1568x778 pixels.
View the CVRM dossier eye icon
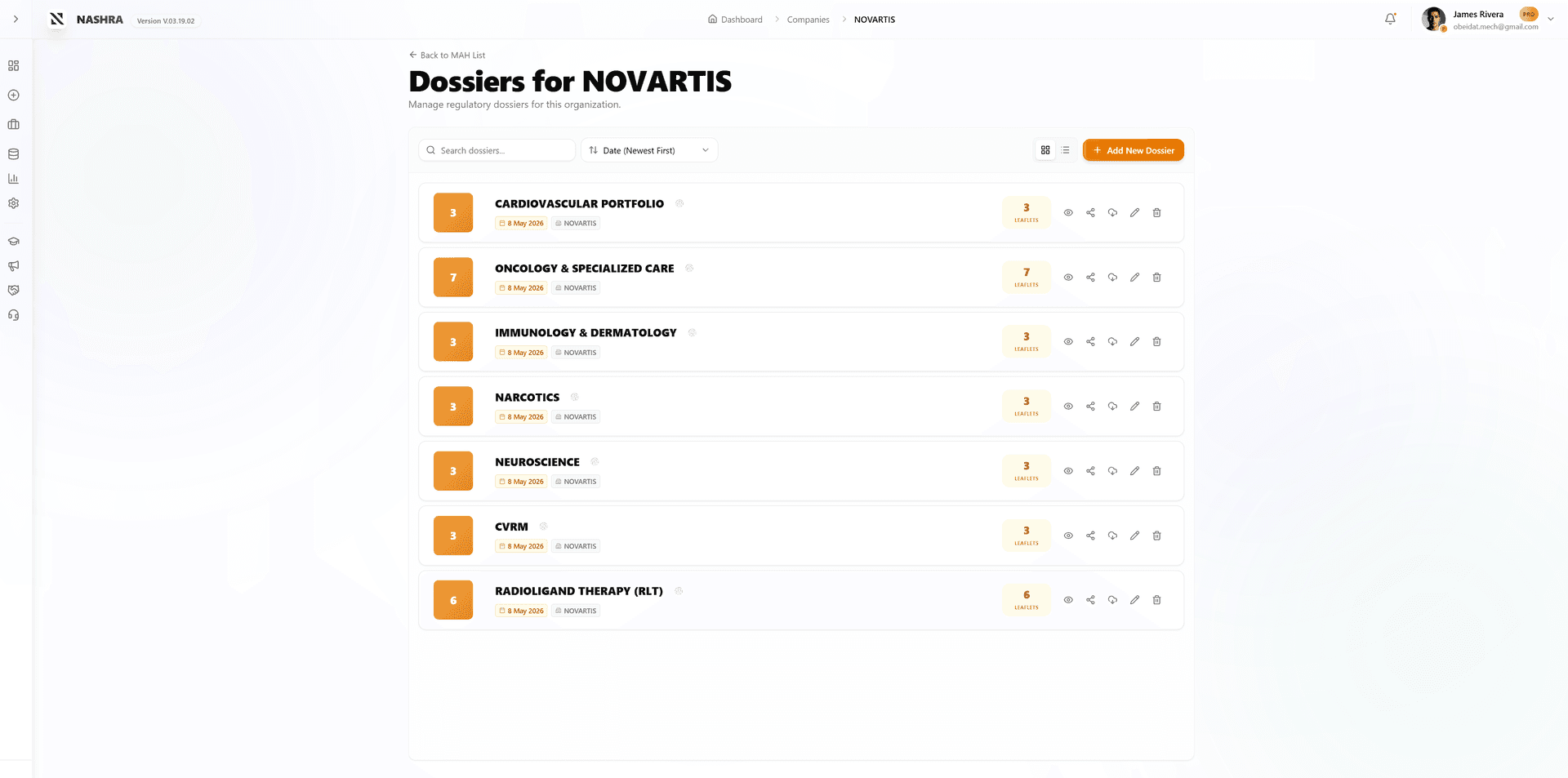click(1068, 536)
